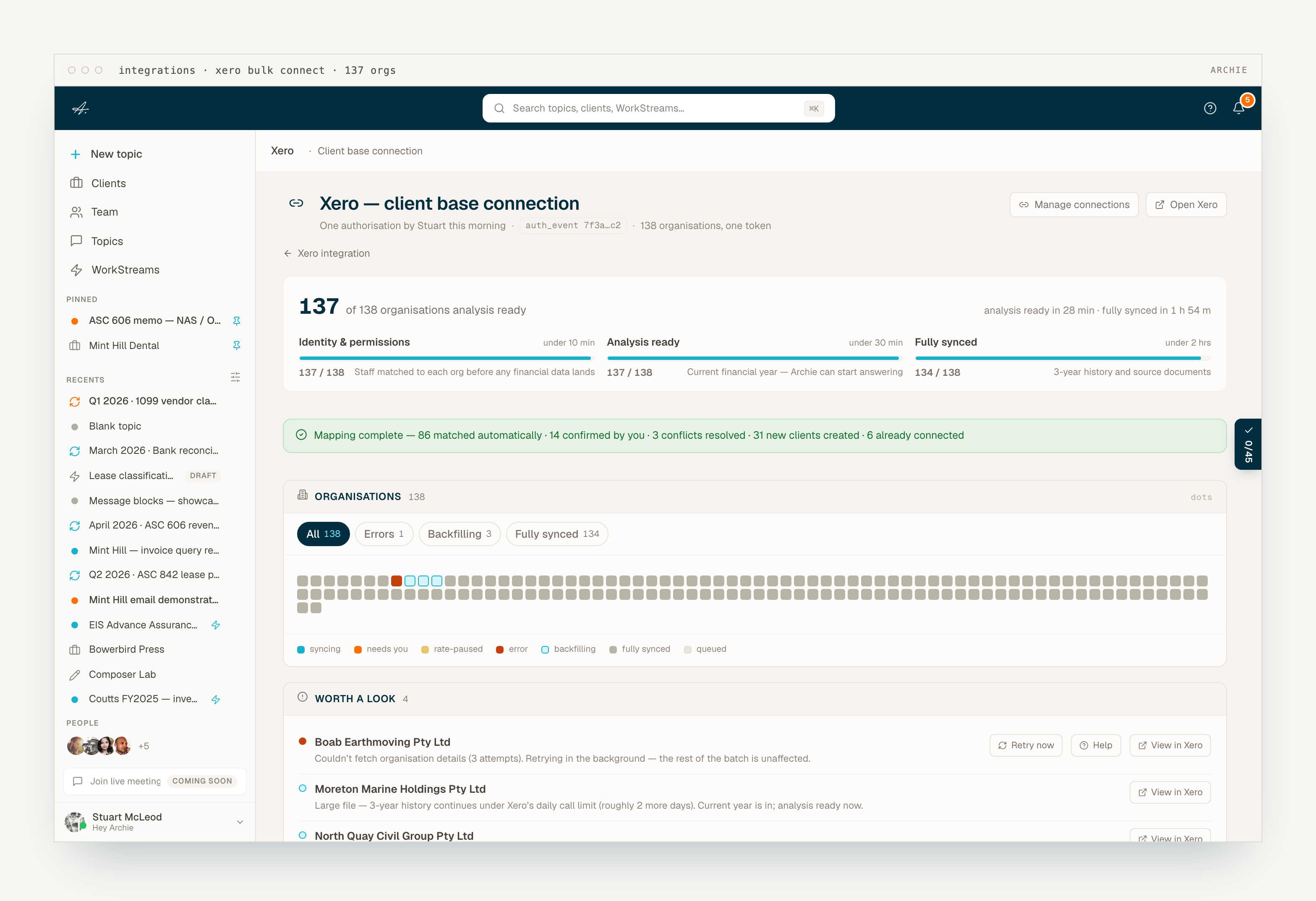Go back to Xero integration link
This screenshot has width=1316, height=901.
coord(327,253)
